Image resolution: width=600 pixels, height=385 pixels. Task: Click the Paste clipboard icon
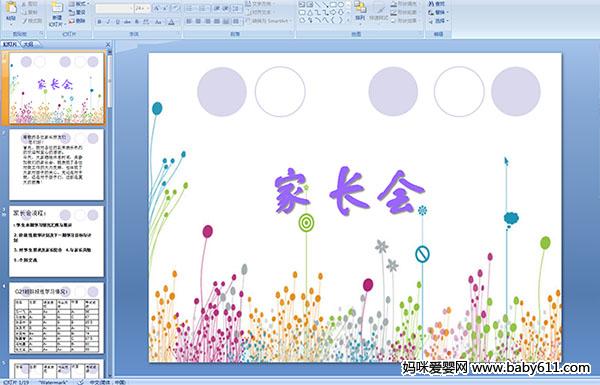pos(11,11)
